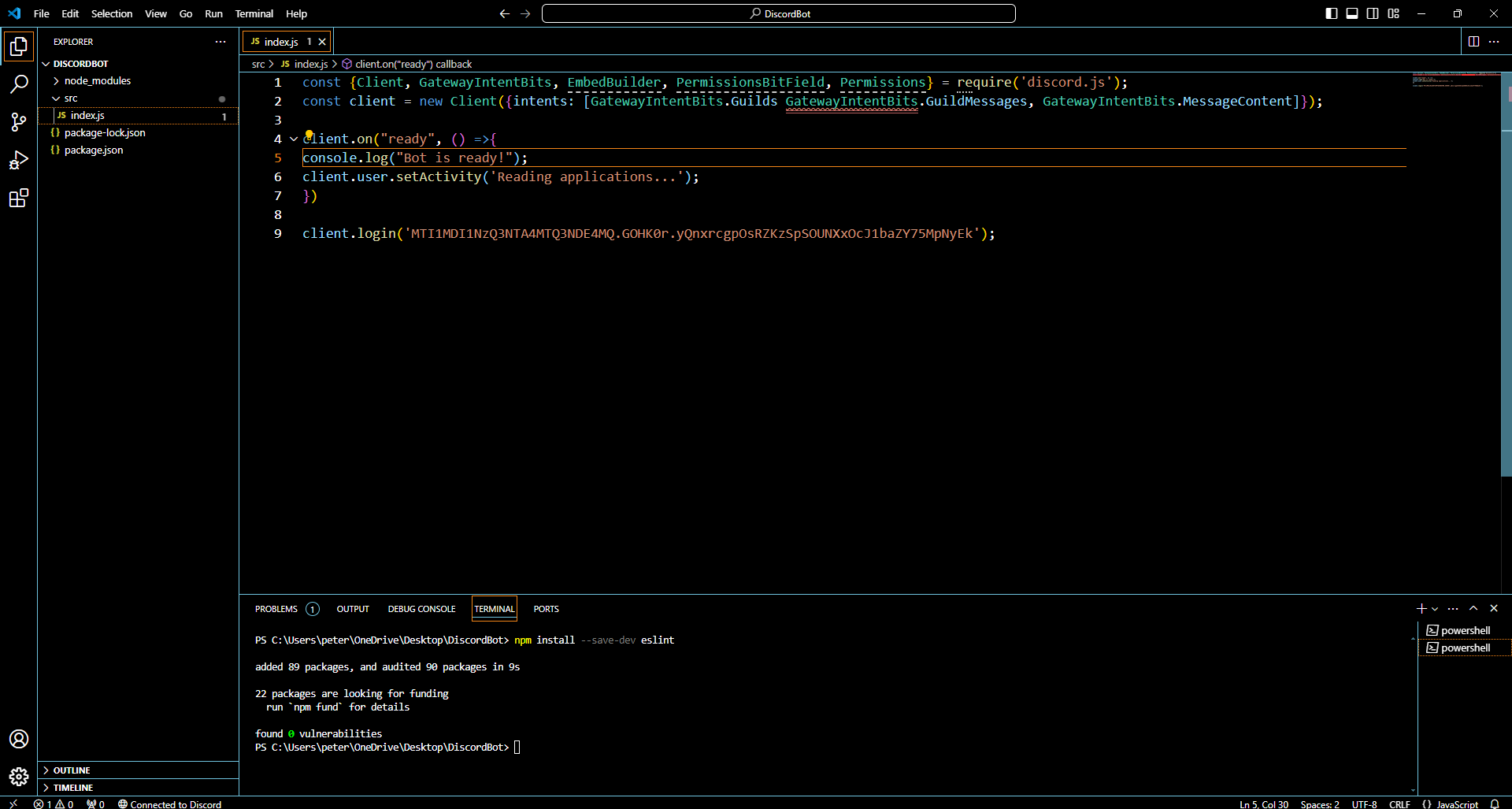Toggle the Secondary Side Bar
The width and height of the screenshot is (1512, 809).
[1373, 13]
